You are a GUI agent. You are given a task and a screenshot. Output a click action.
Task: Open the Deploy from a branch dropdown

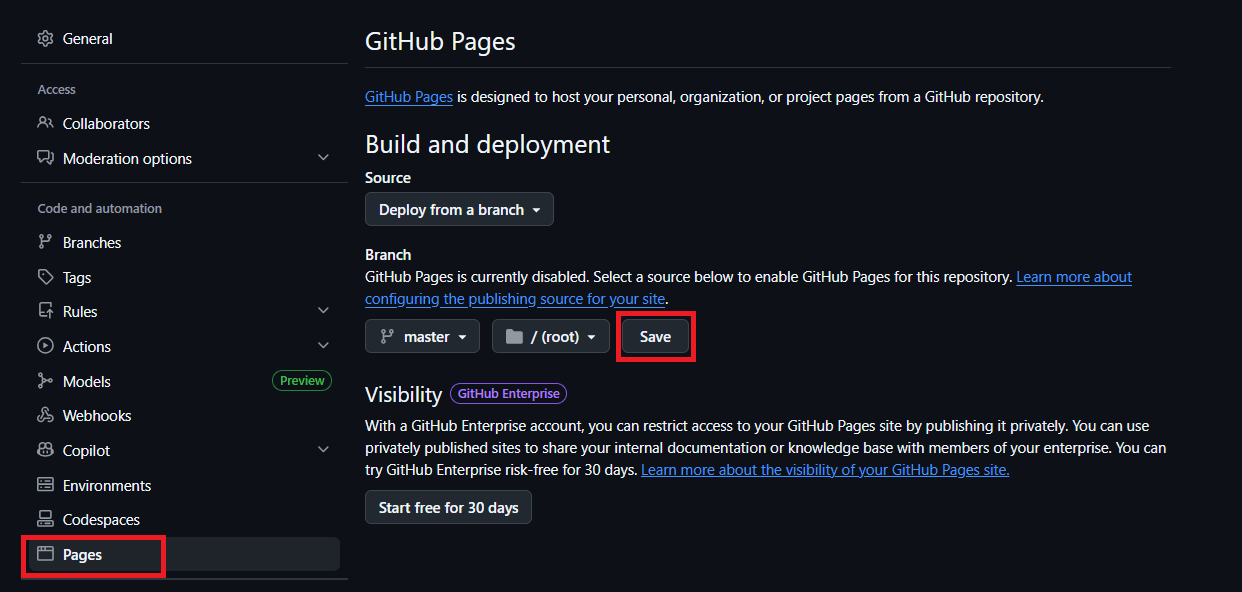(x=459, y=210)
